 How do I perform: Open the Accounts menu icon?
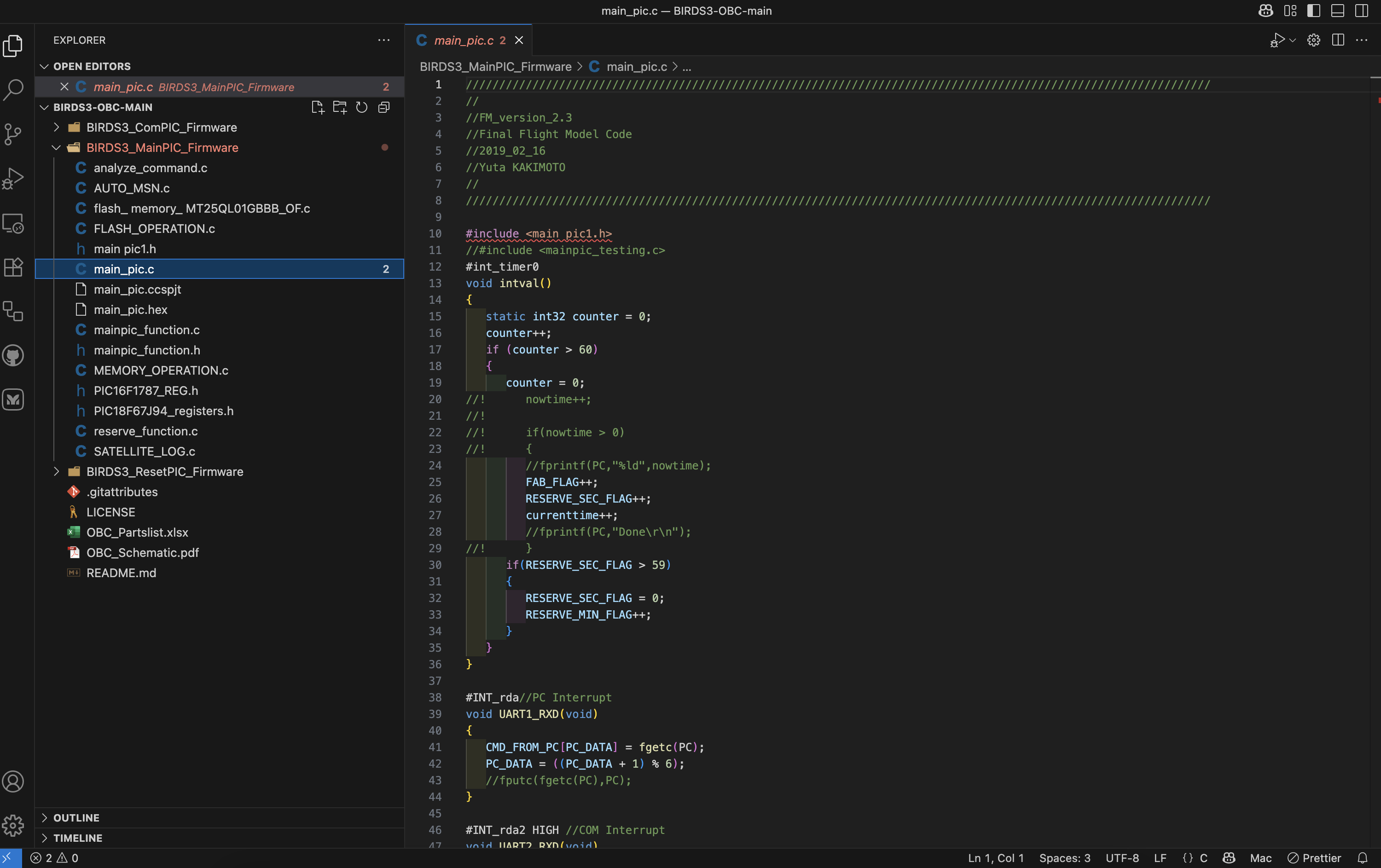[x=13, y=781]
